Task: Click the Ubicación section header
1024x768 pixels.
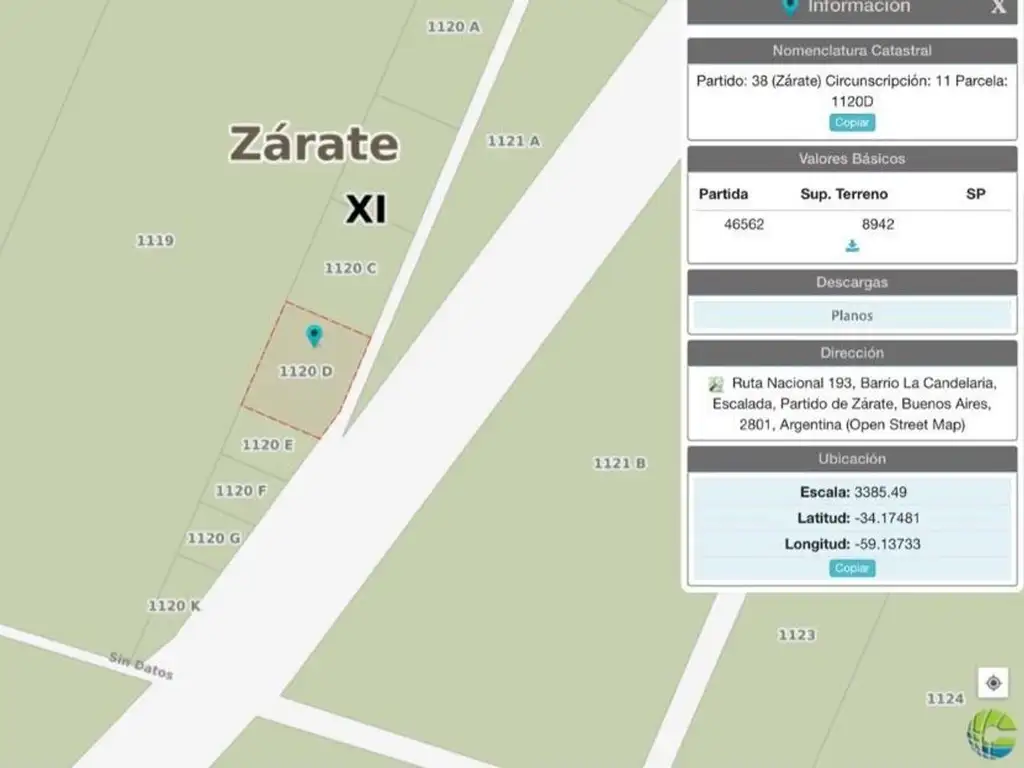Action: point(852,459)
